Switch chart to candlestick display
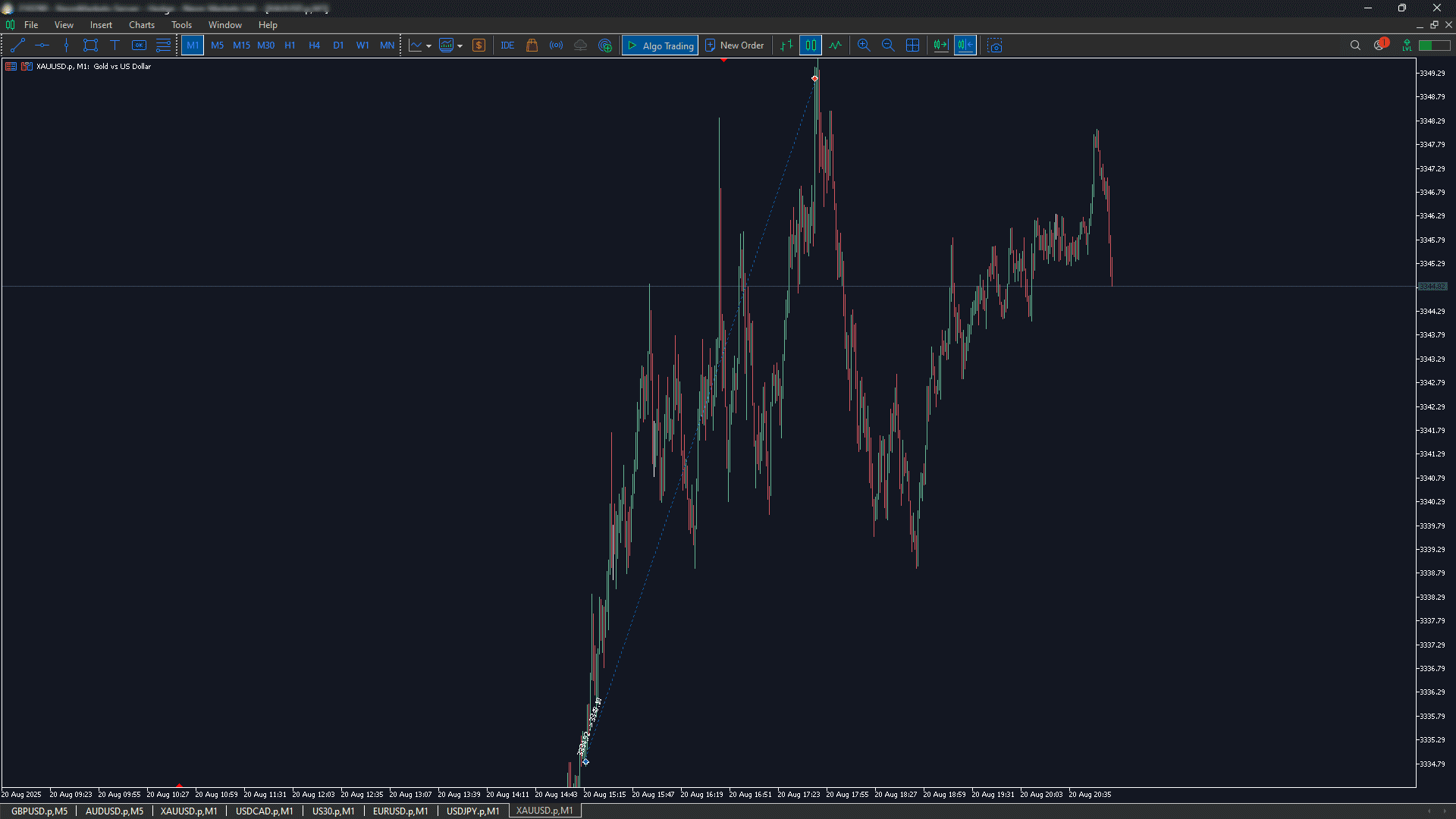 [811, 45]
